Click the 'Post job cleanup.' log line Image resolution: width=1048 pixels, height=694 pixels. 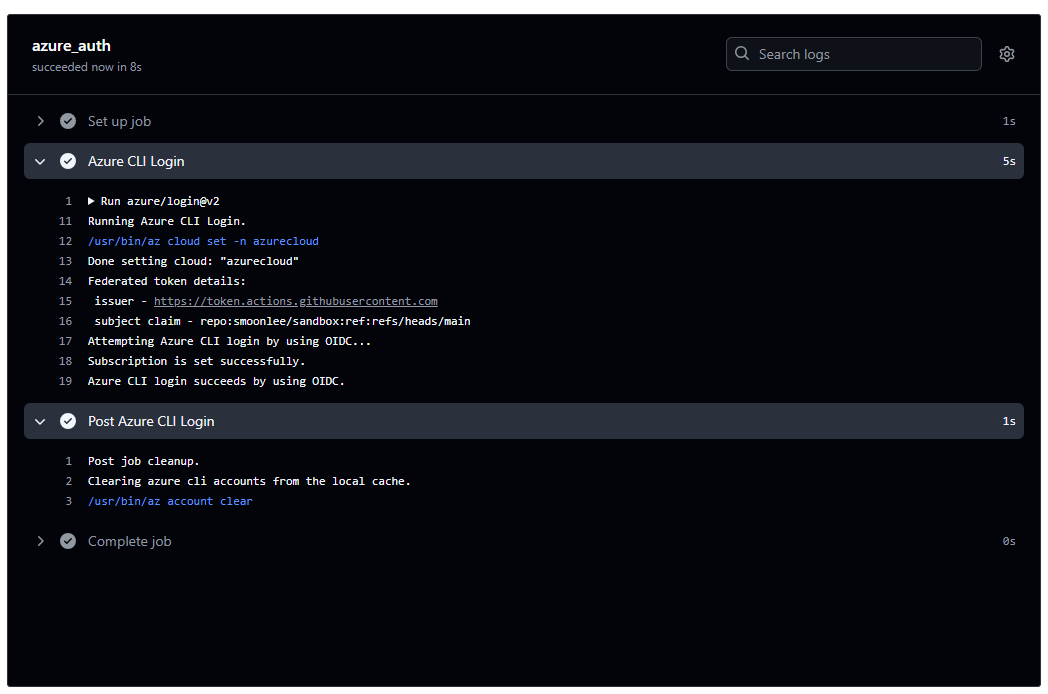point(144,461)
